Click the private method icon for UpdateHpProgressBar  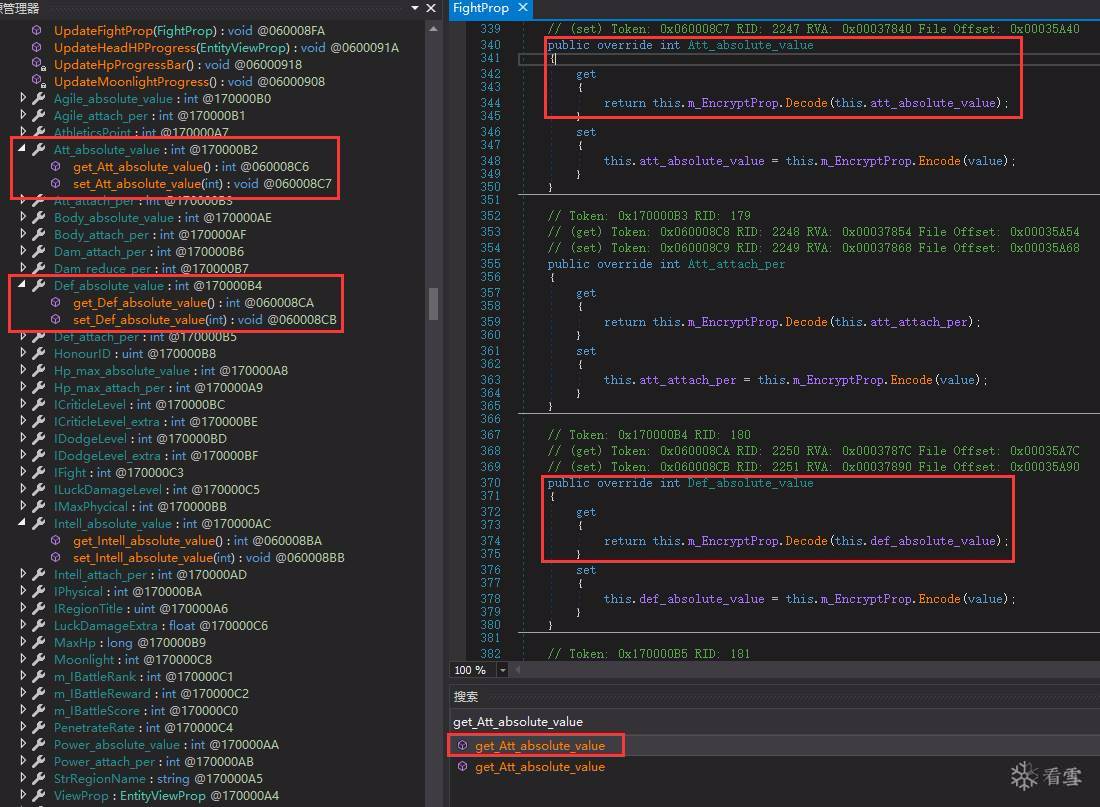pos(37,64)
